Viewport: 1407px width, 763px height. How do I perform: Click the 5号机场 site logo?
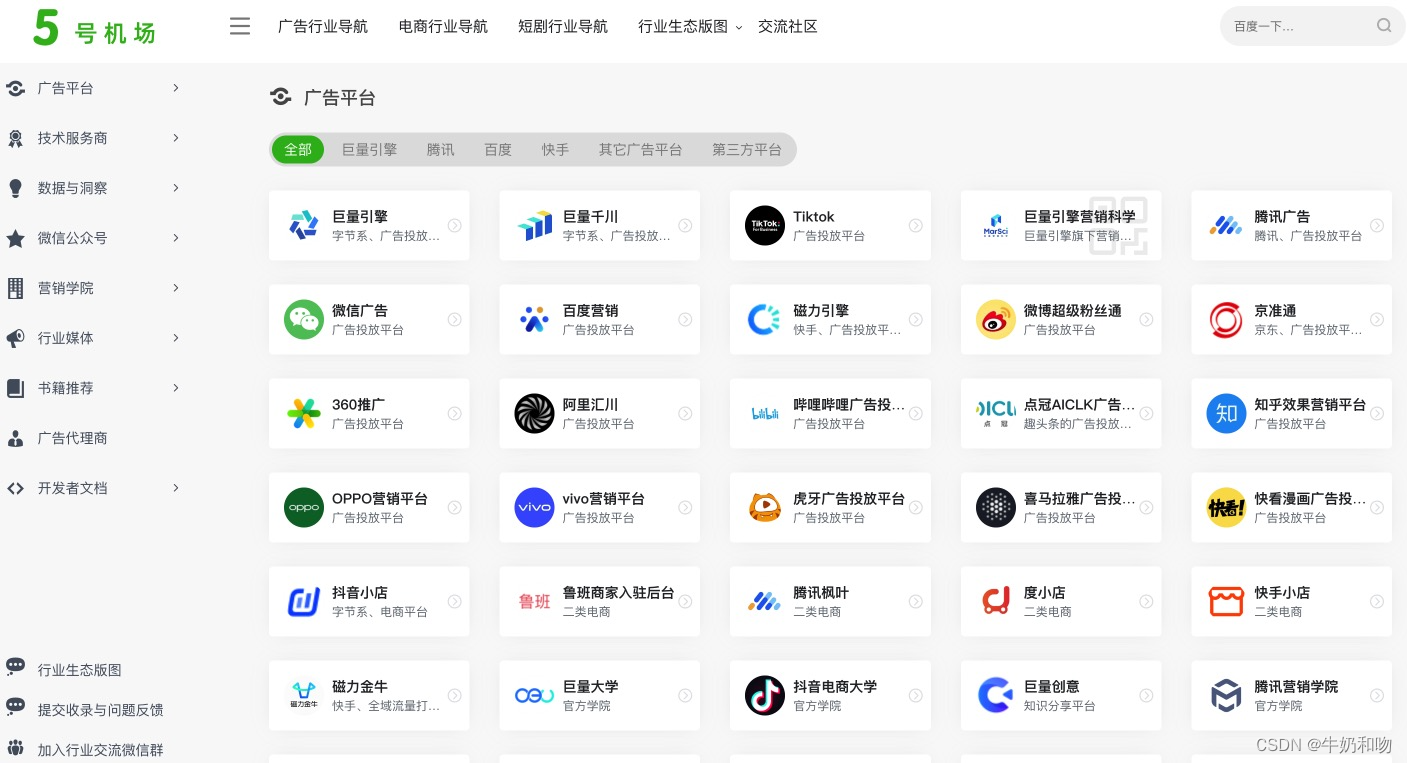(94, 28)
